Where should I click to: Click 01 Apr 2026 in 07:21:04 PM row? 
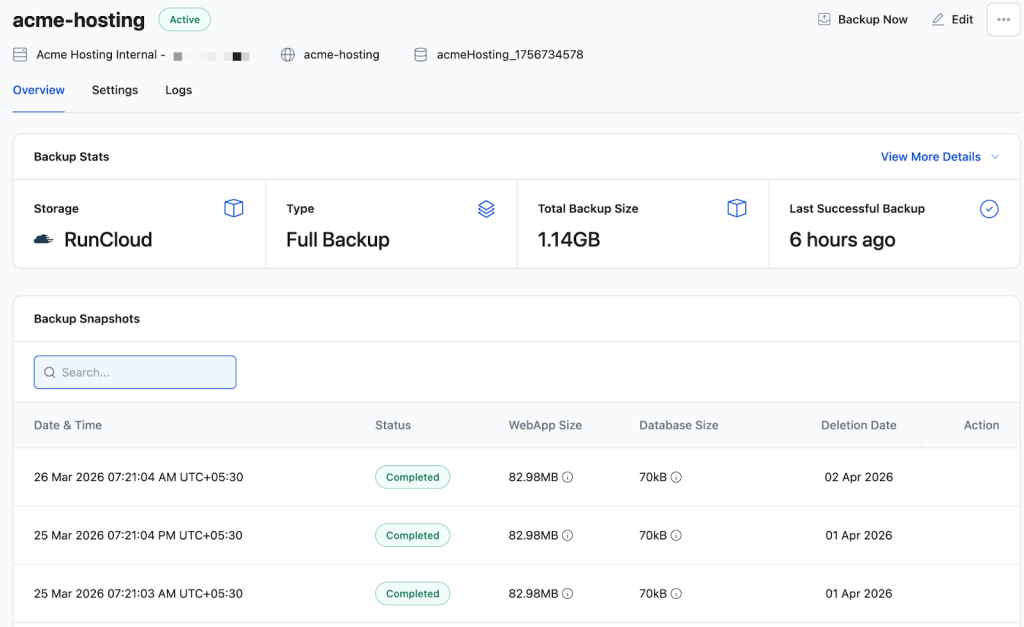859,536
